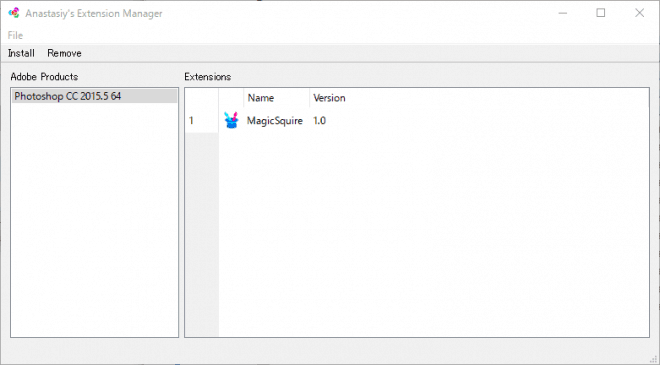Close the Extension Manager window
The height and width of the screenshot is (365, 660).
pos(639,13)
